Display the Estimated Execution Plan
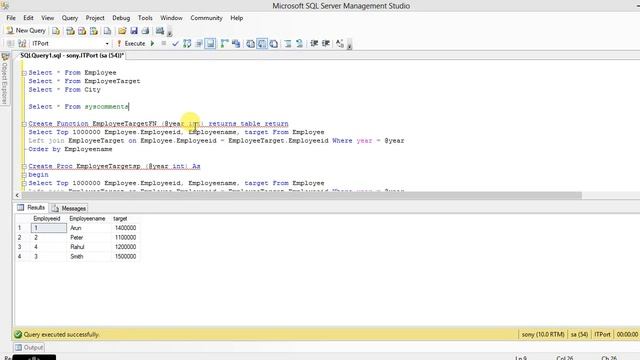The height and width of the screenshot is (360, 640). [x=187, y=43]
